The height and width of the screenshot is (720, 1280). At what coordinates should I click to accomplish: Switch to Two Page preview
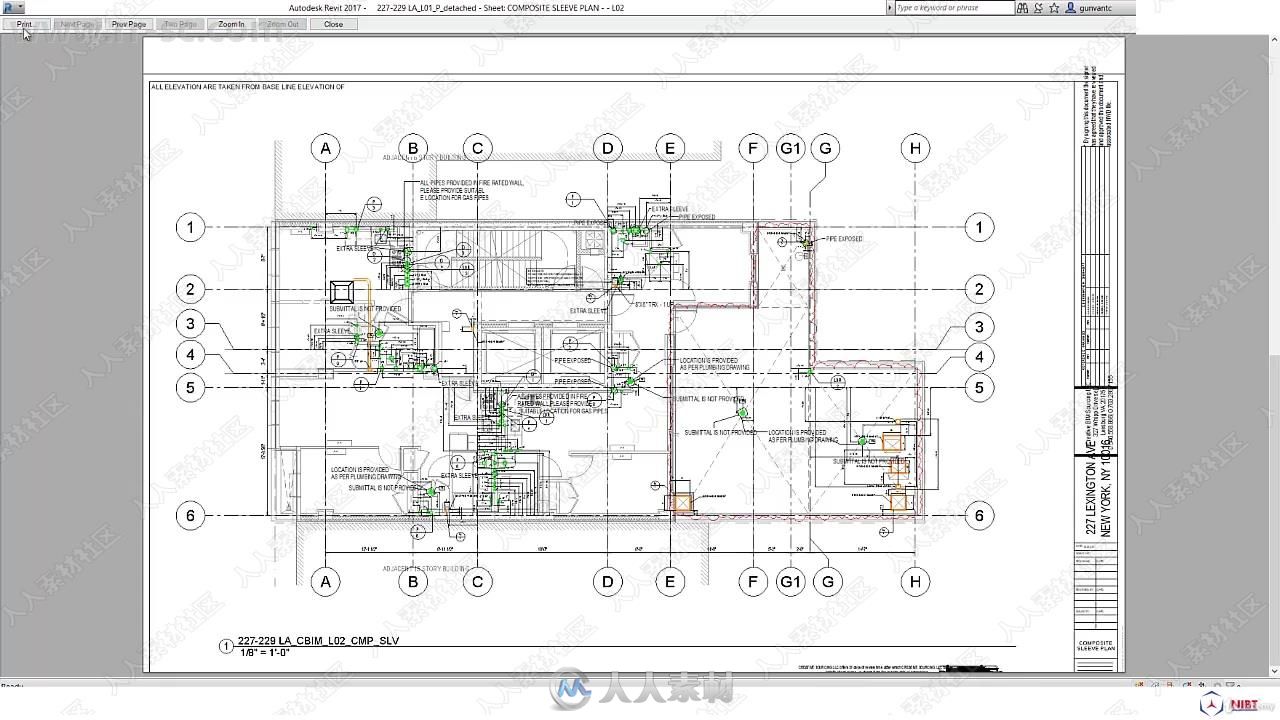tap(181, 24)
